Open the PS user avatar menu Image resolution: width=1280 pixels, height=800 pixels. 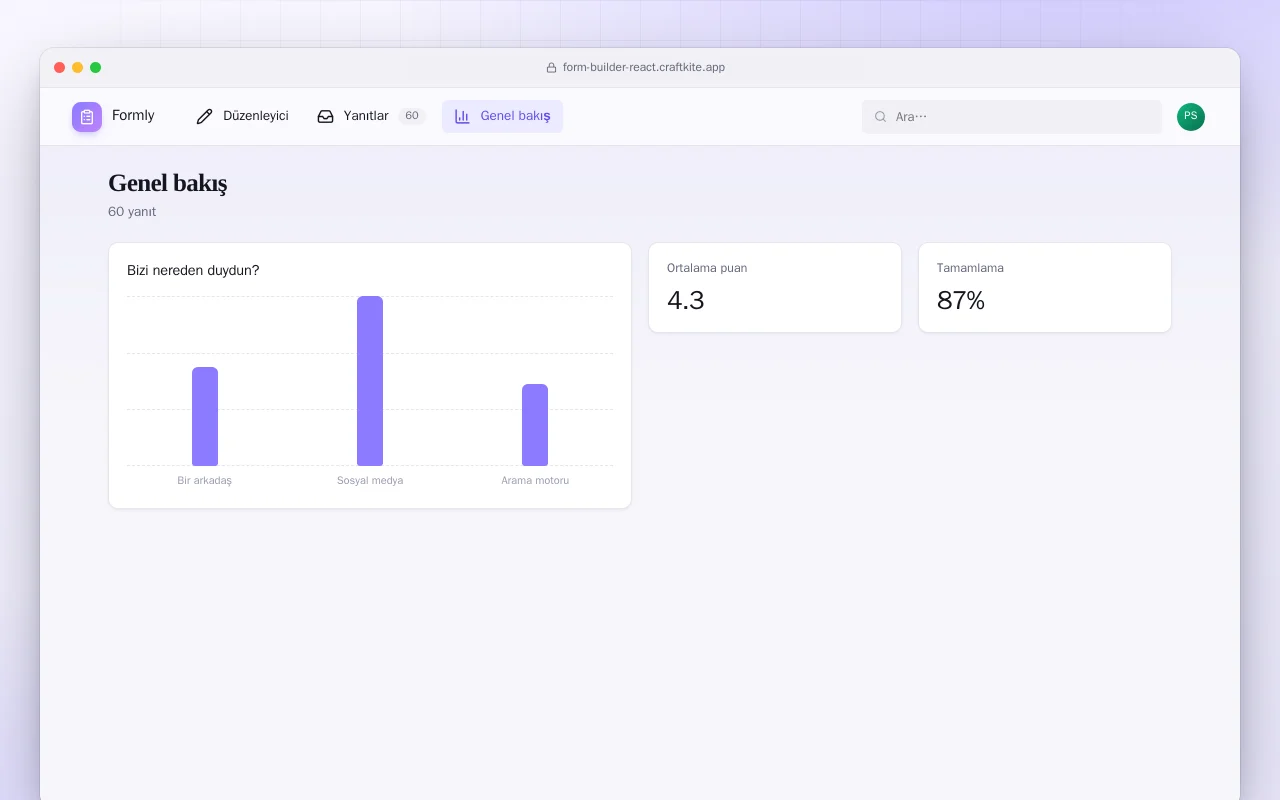1191,117
